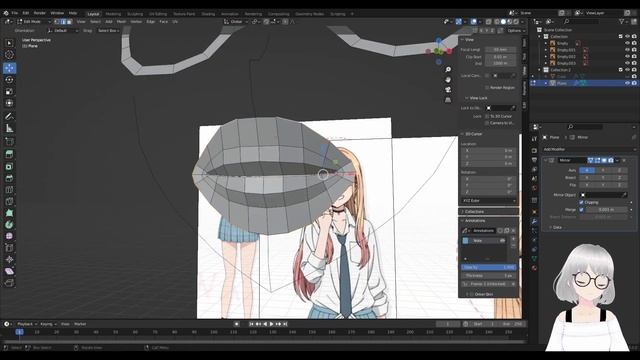Click the current frame marker in timeline
This screenshot has width=640, height=360.
pos(19,332)
